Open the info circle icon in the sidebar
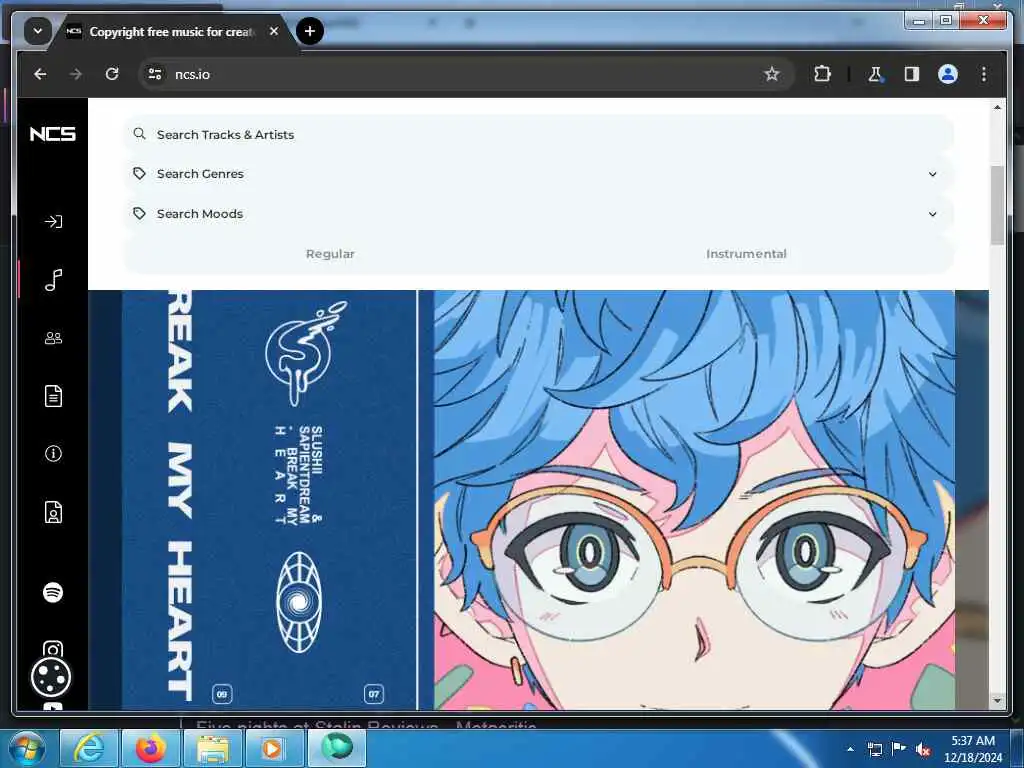The image size is (1024, 768). [53, 453]
